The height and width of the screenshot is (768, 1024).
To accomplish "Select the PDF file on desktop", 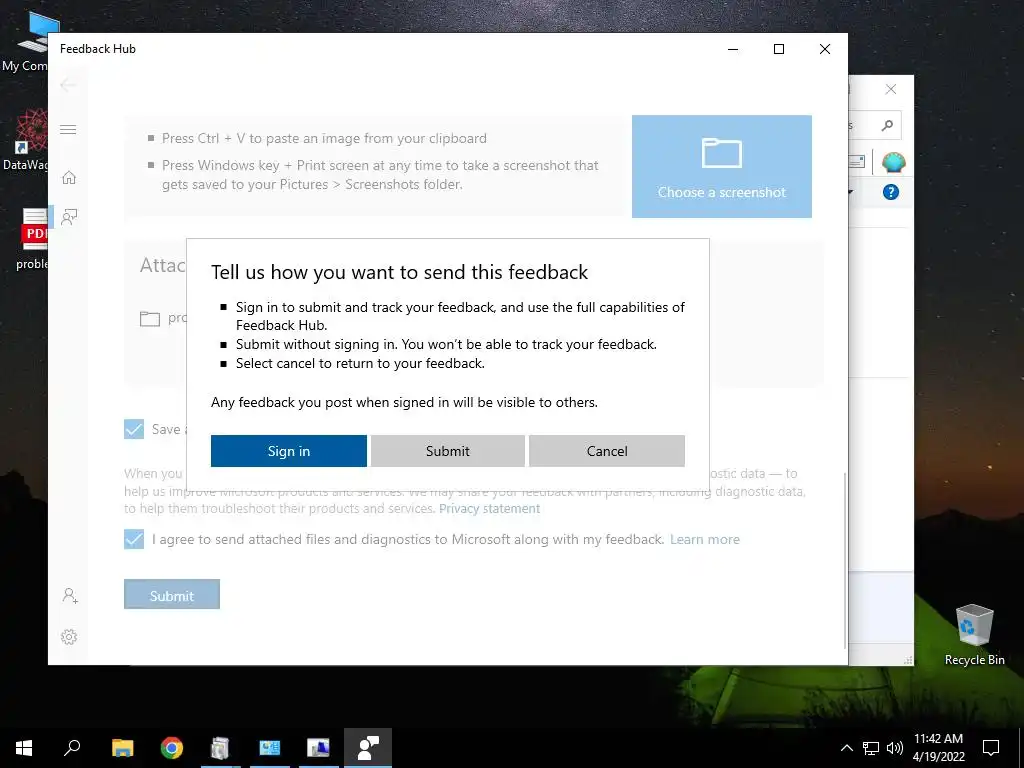I will (x=31, y=239).
